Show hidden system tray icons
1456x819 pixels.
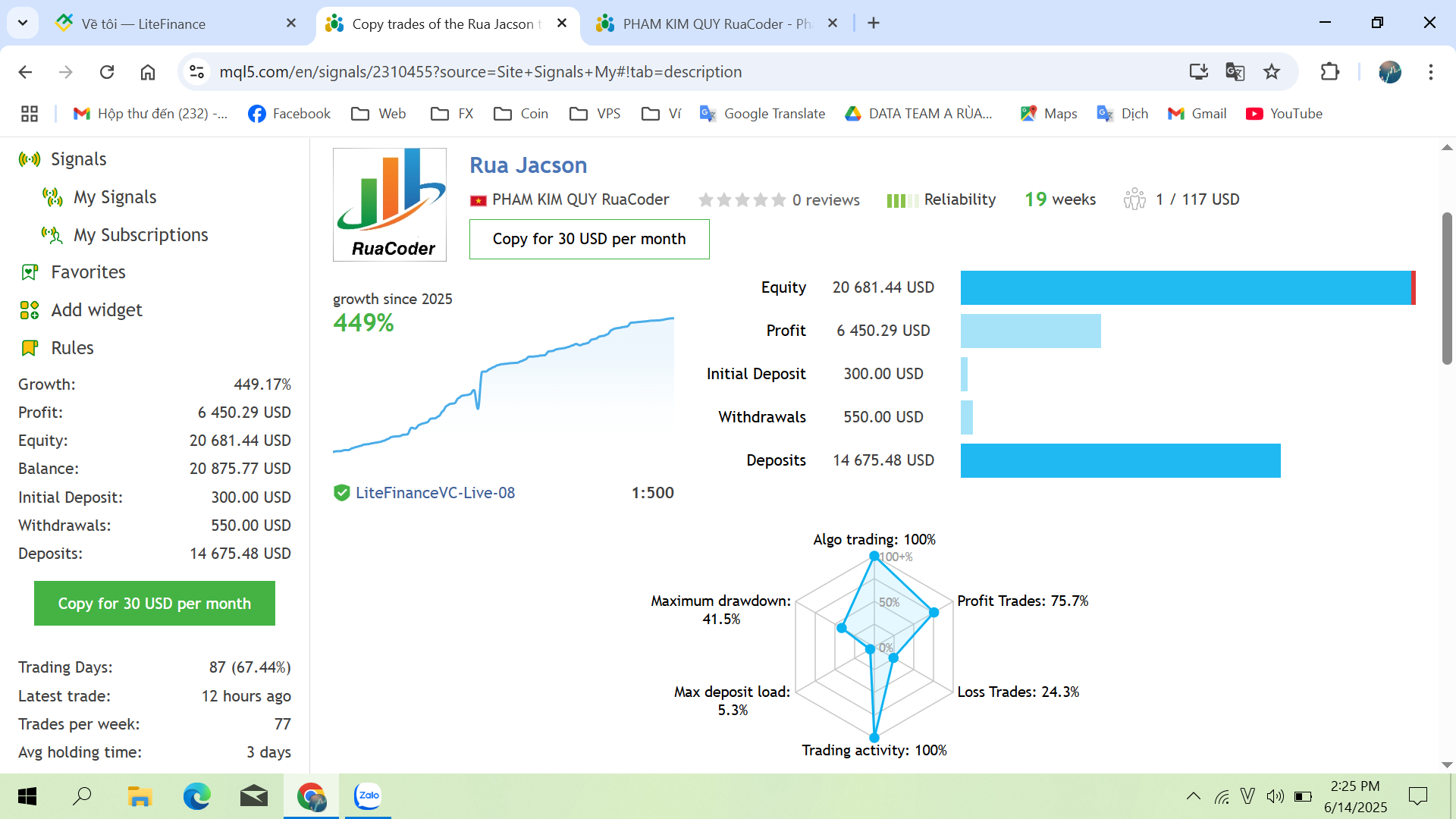pyautogui.click(x=1193, y=796)
